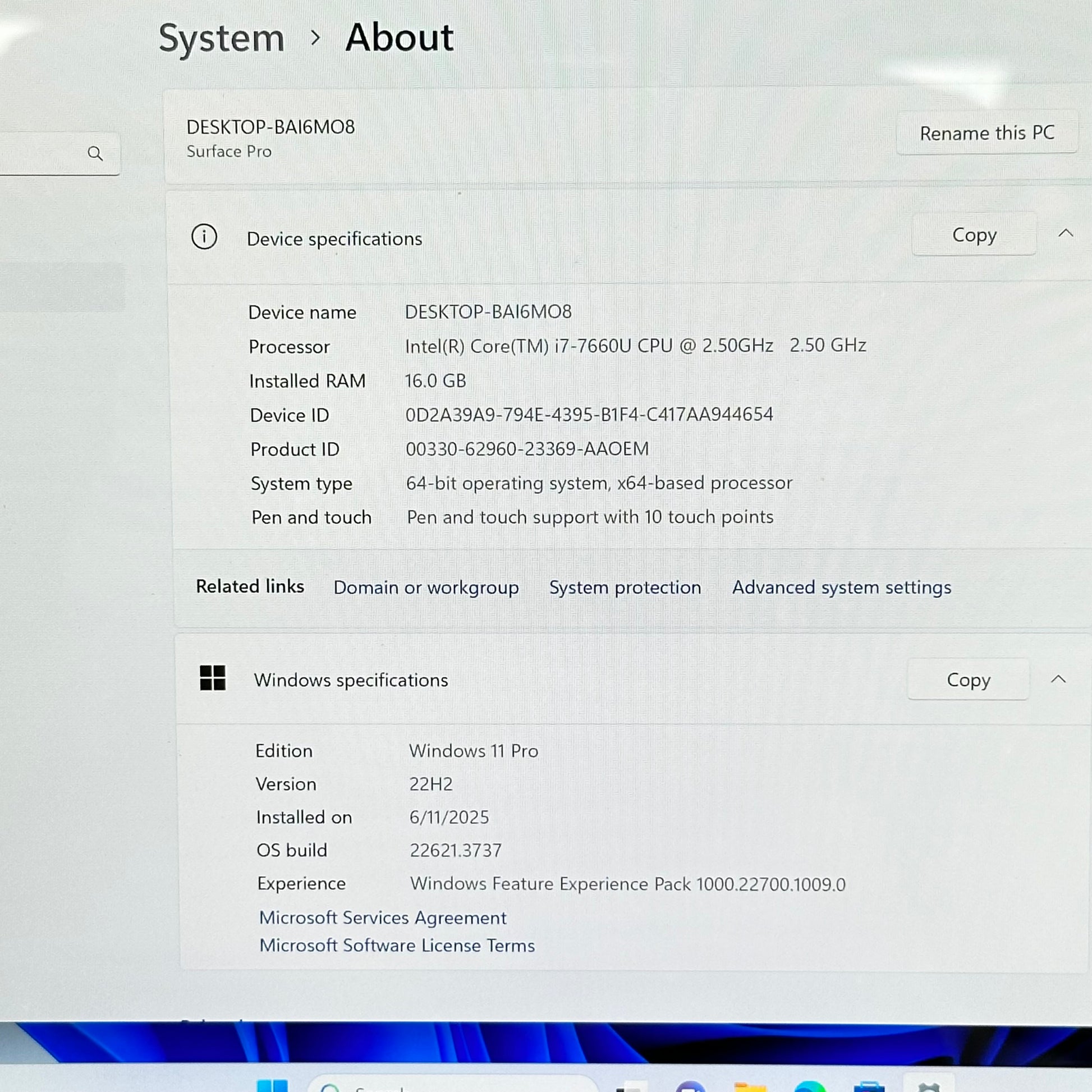The height and width of the screenshot is (1092, 1092).
Task: Click the search magnifier icon in the sidebar
Action: click(x=95, y=153)
